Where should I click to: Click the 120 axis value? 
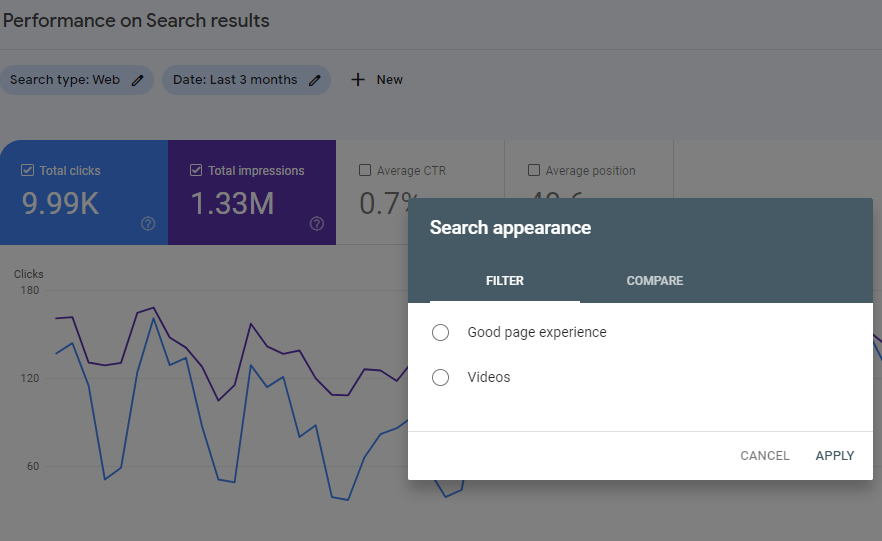click(x=30, y=378)
